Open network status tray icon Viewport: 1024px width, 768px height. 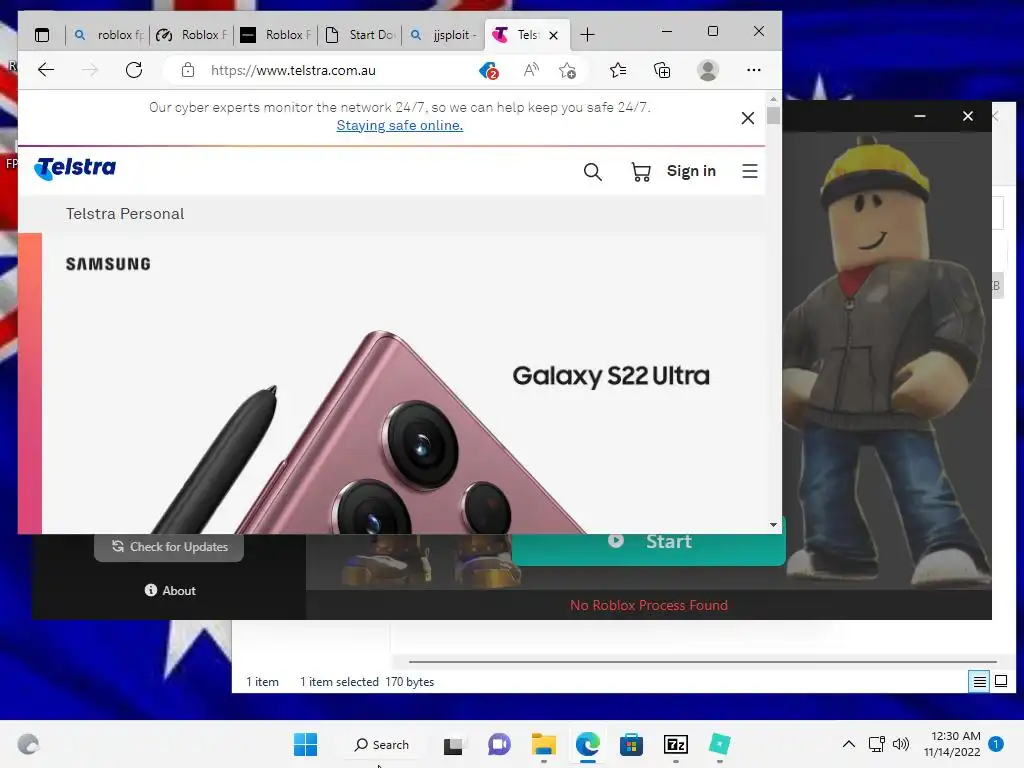876,744
